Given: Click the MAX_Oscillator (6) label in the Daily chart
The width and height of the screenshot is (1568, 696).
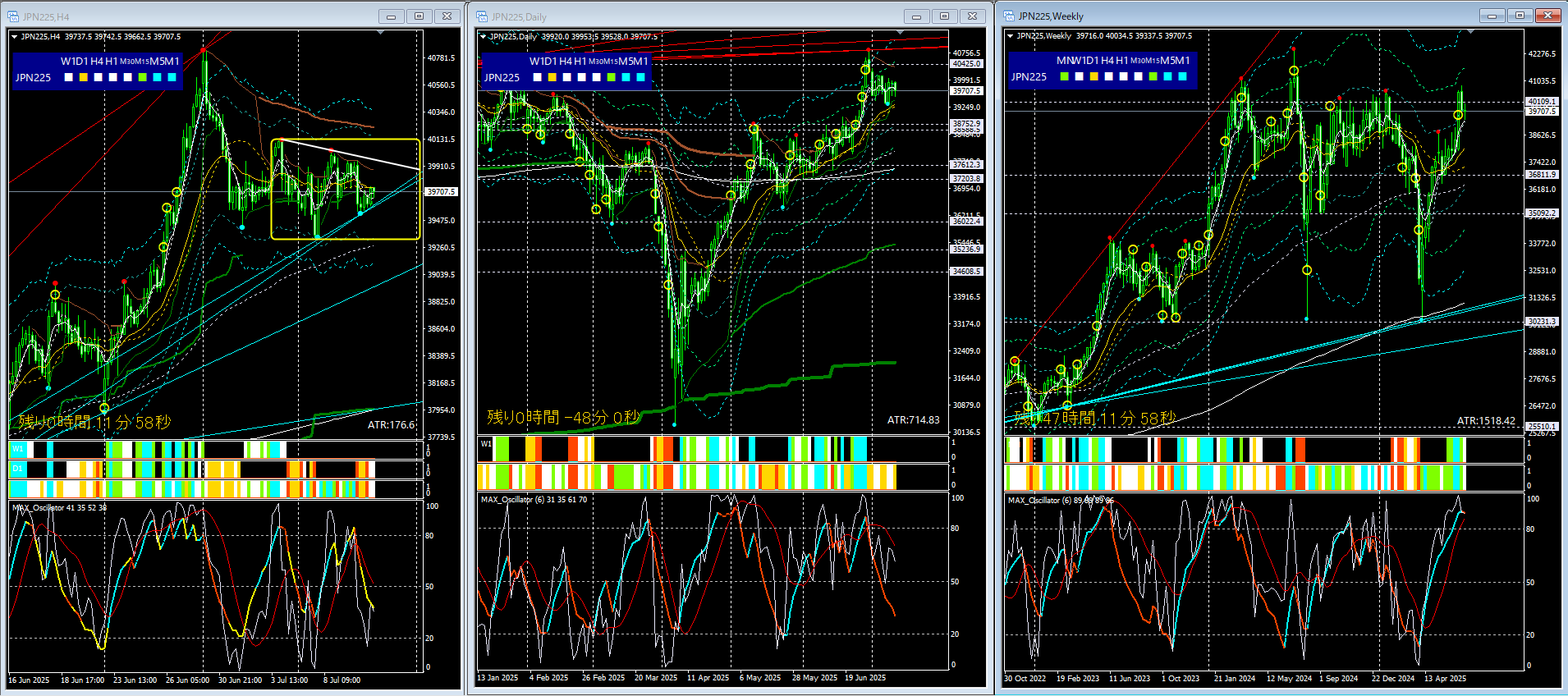Looking at the screenshot, I should click(534, 499).
